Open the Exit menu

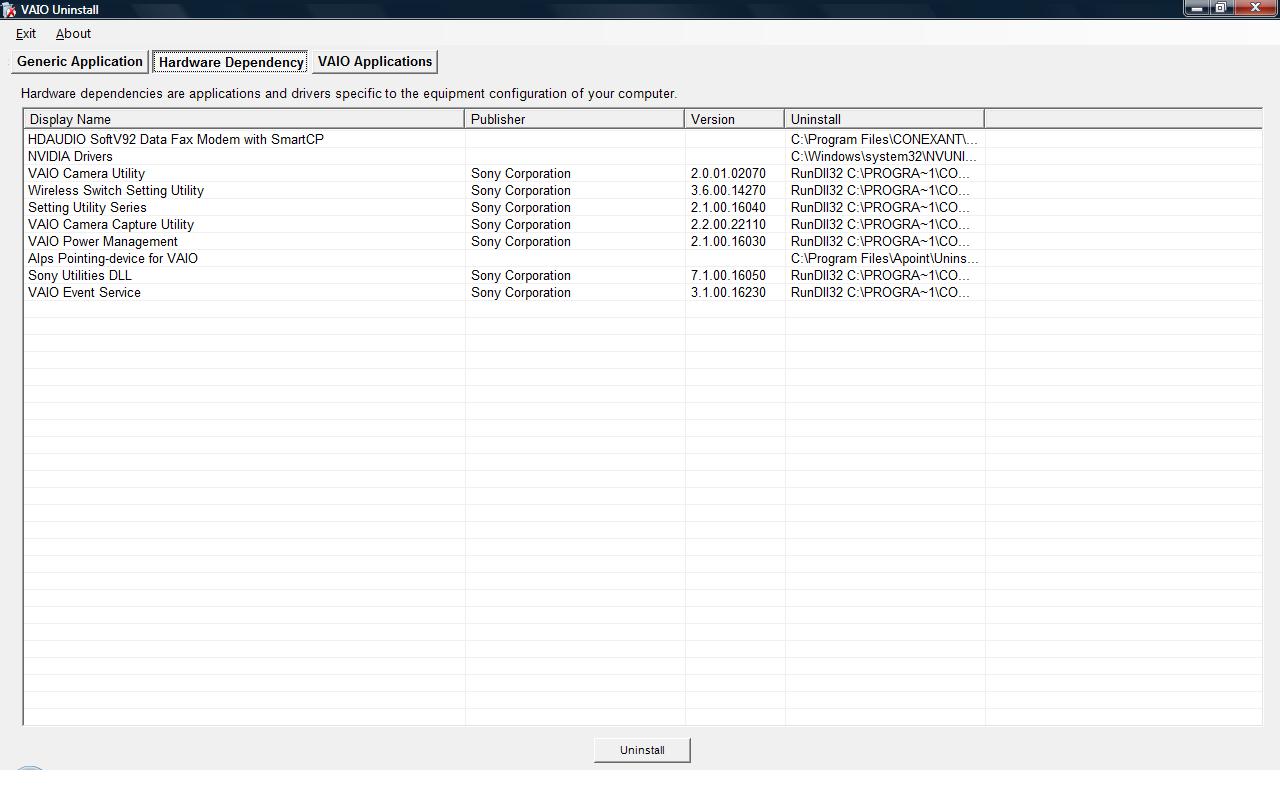point(26,33)
